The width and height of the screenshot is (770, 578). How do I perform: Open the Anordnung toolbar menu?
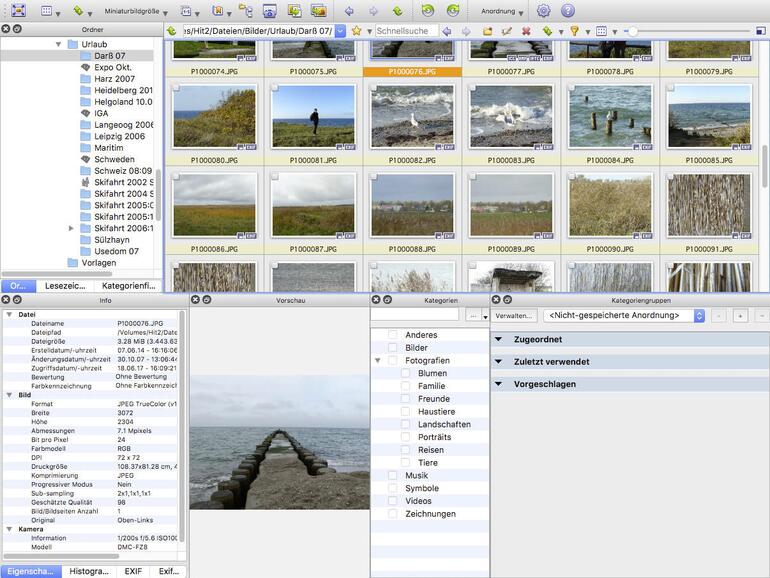coord(501,11)
